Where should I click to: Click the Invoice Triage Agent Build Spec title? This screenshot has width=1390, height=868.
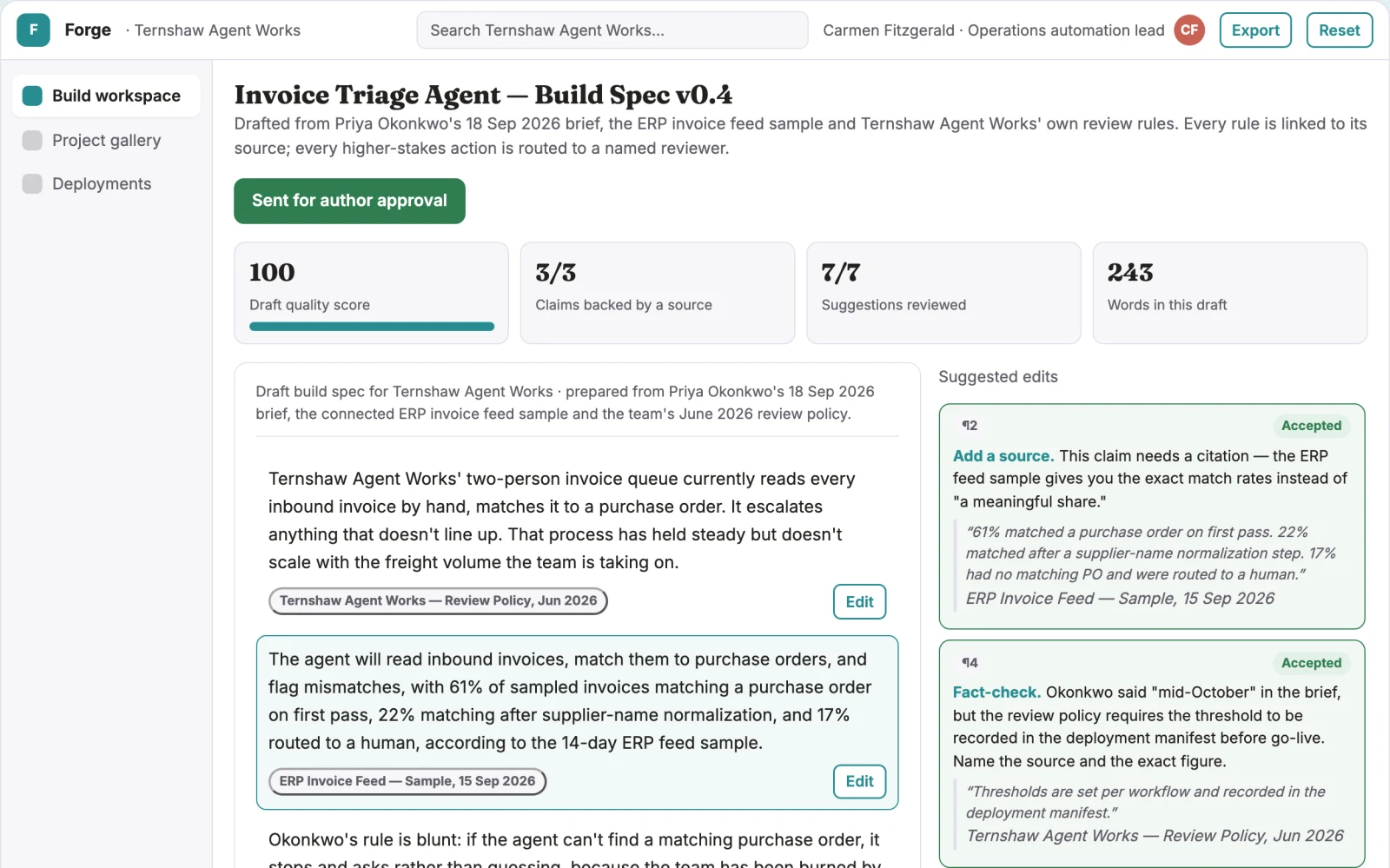click(x=483, y=95)
